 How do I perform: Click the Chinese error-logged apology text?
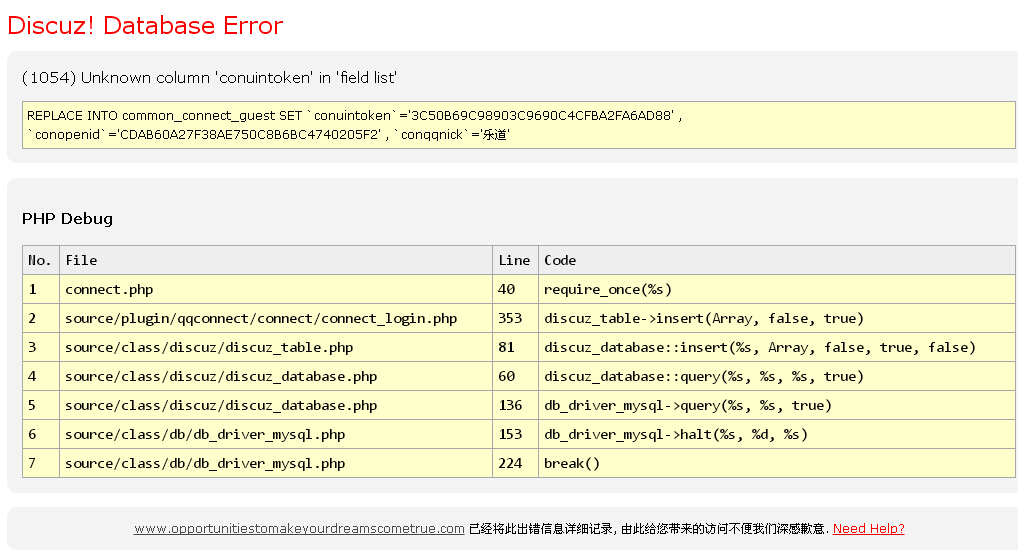point(649,528)
